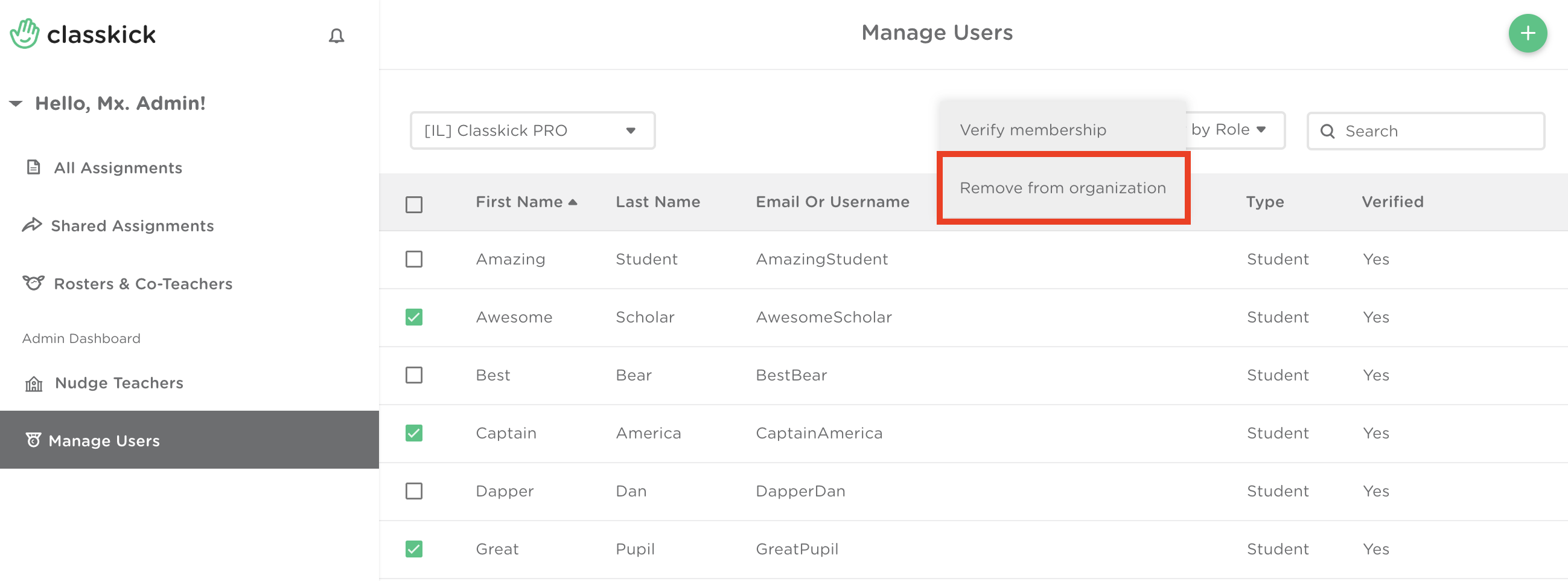Screen dimensions: 1568x581
Task: Click the search magnifier icon
Action: click(1327, 132)
